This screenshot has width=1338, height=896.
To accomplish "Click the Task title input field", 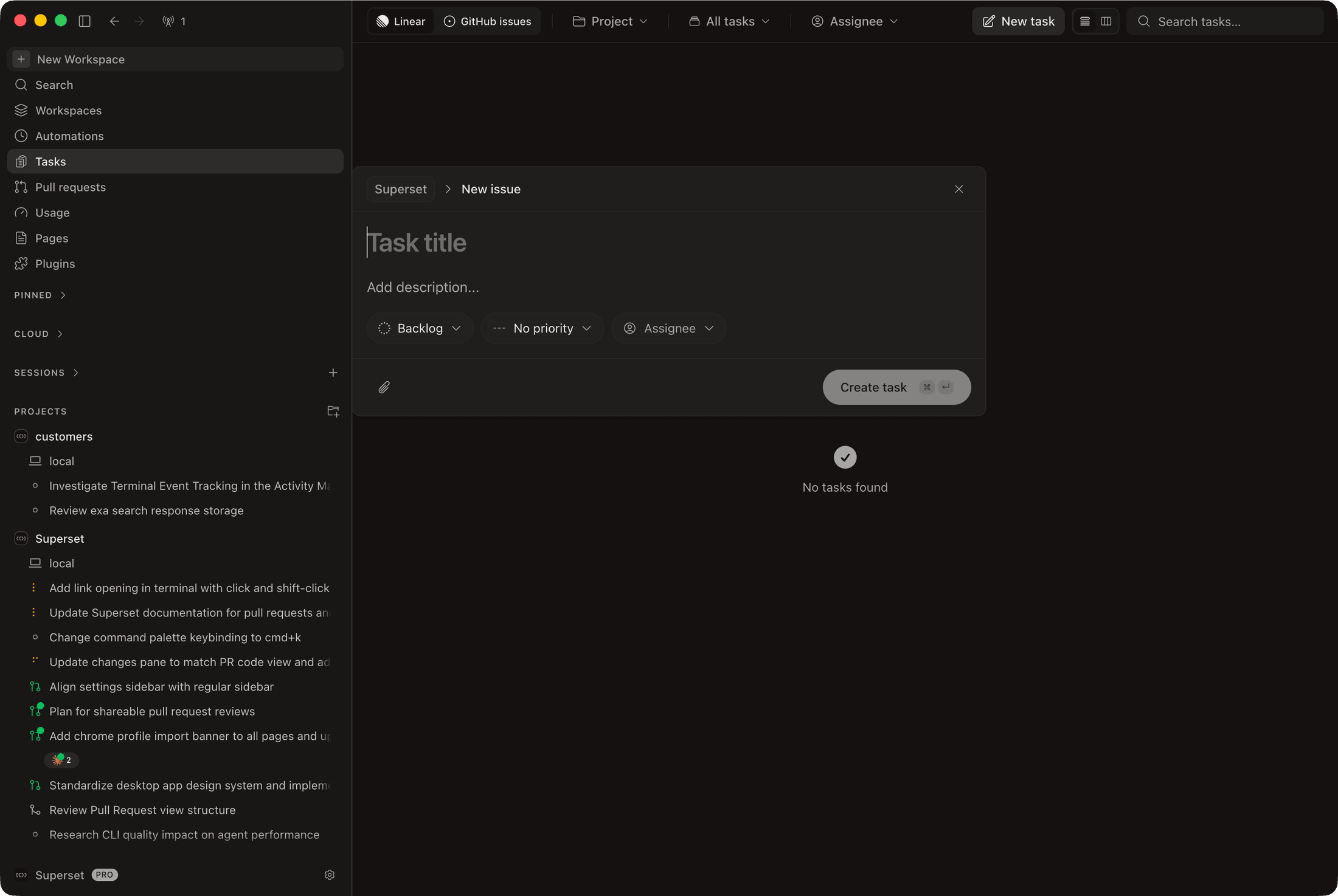I will (x=668, y=243).
